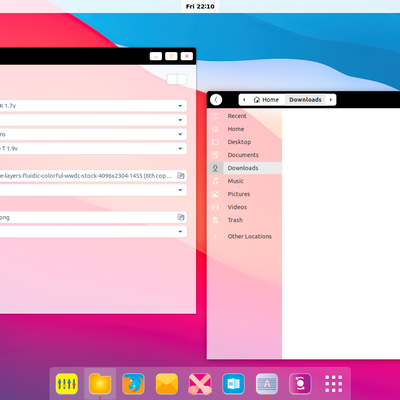Click the Recent clock icon in Files sidebar
Screen dimensions: 400x400
[x=215, y=116]
